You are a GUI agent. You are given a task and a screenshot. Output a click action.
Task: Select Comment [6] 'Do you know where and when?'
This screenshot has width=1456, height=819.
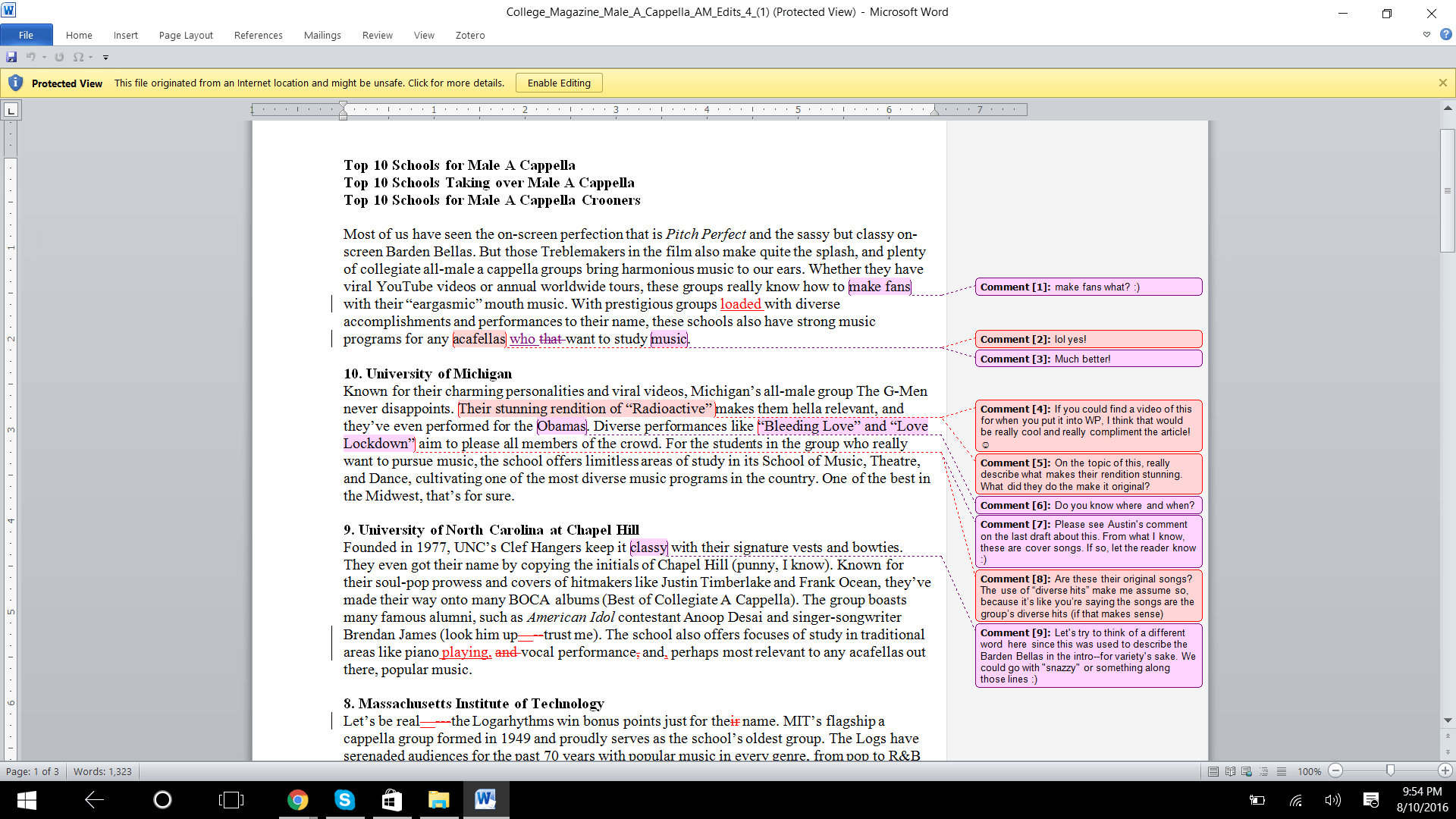[1088, 505]
